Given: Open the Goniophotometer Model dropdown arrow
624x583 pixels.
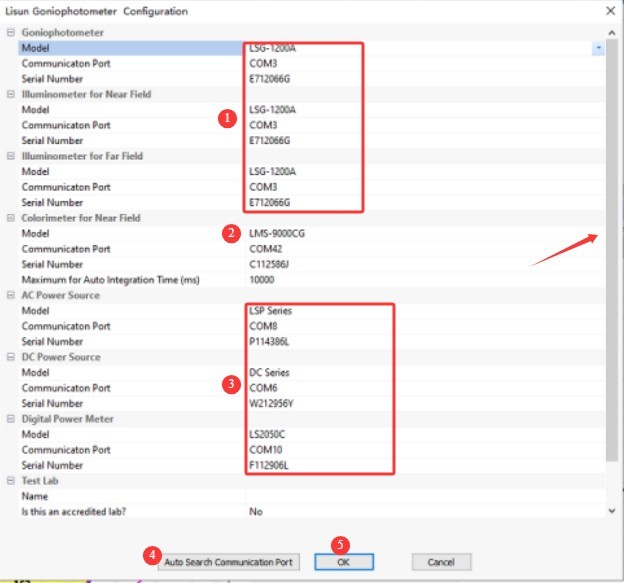Looking at the screenshot, I should 598,48.
